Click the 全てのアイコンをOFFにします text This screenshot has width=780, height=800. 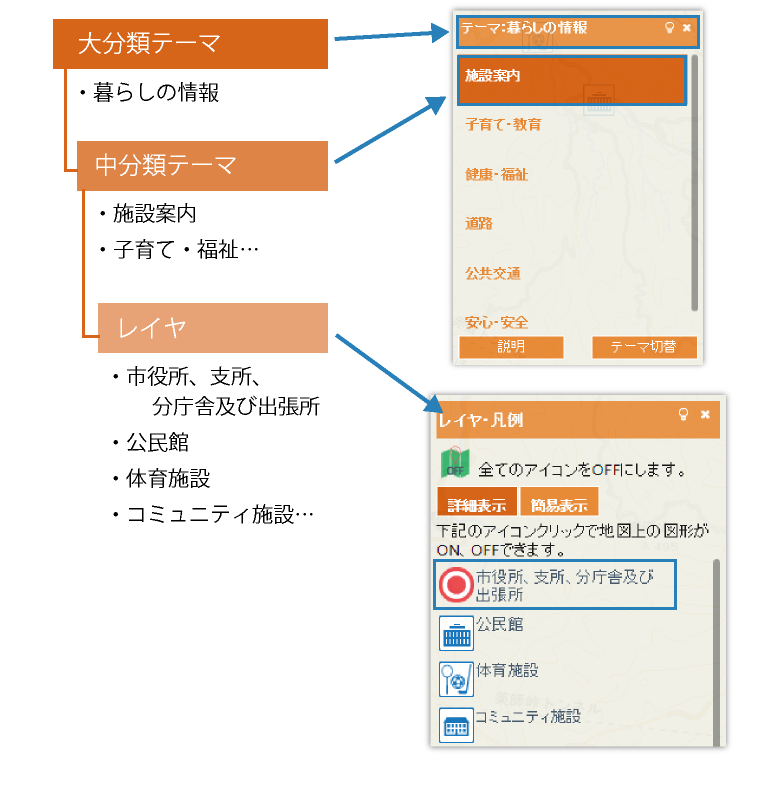(x=583, y=469)
